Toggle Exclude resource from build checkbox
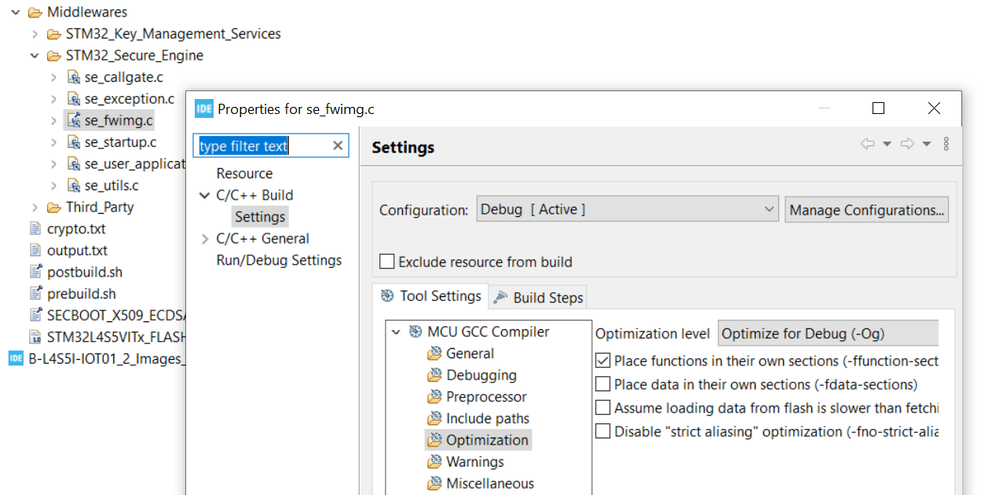Viewport: 999px width, 495px height. tap(387, 262)
